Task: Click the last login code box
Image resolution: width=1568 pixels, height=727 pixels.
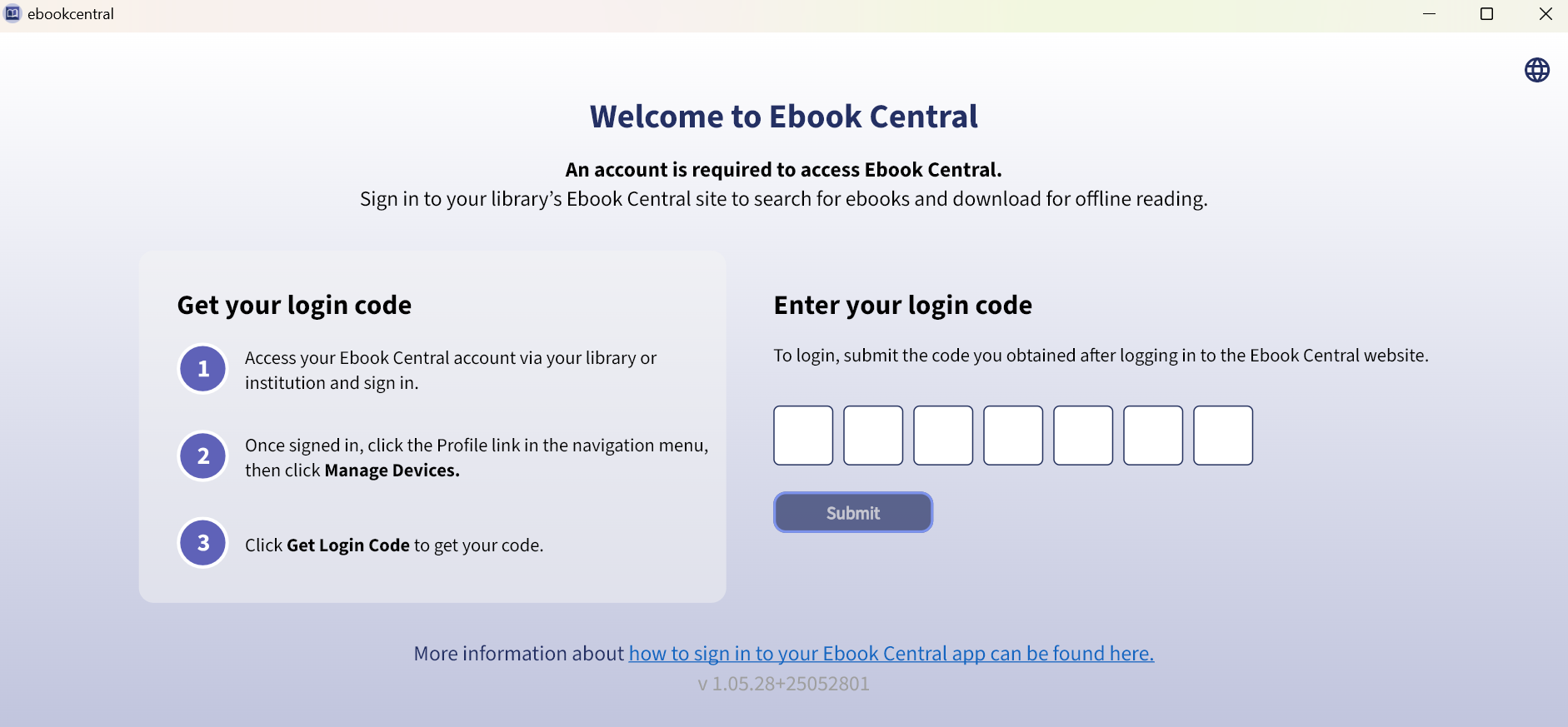Action: pyautogui.click(x=1223, y=435)
